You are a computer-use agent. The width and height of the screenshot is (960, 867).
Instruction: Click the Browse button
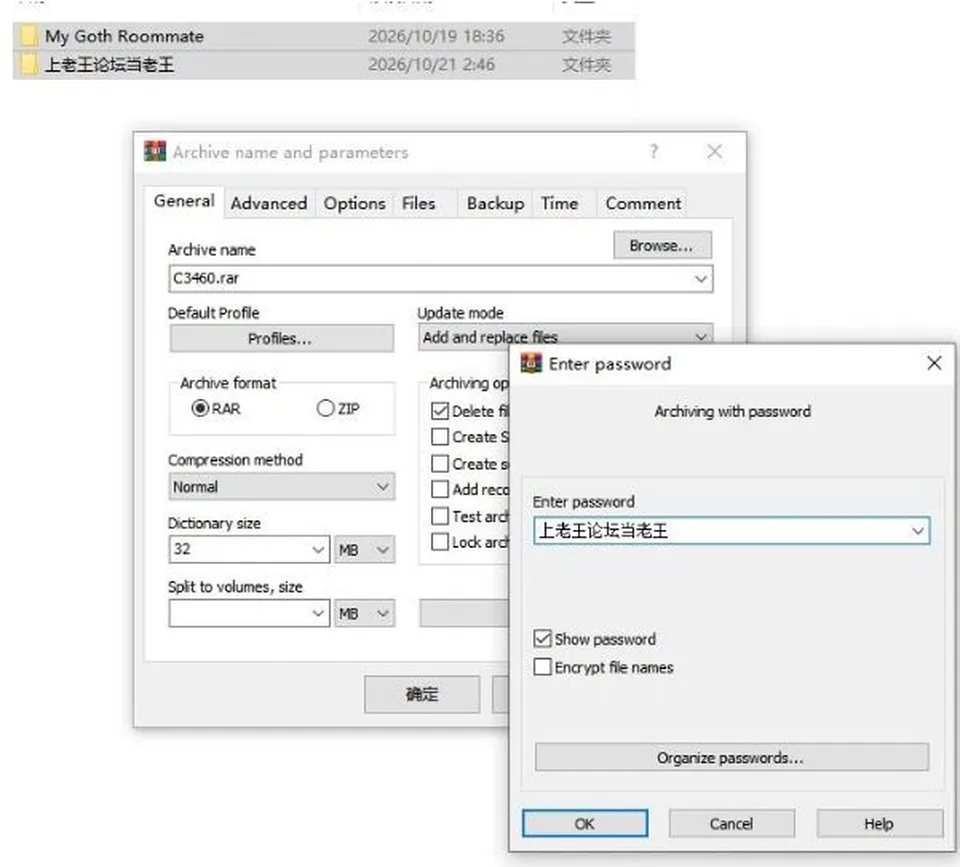pos(662,246)
